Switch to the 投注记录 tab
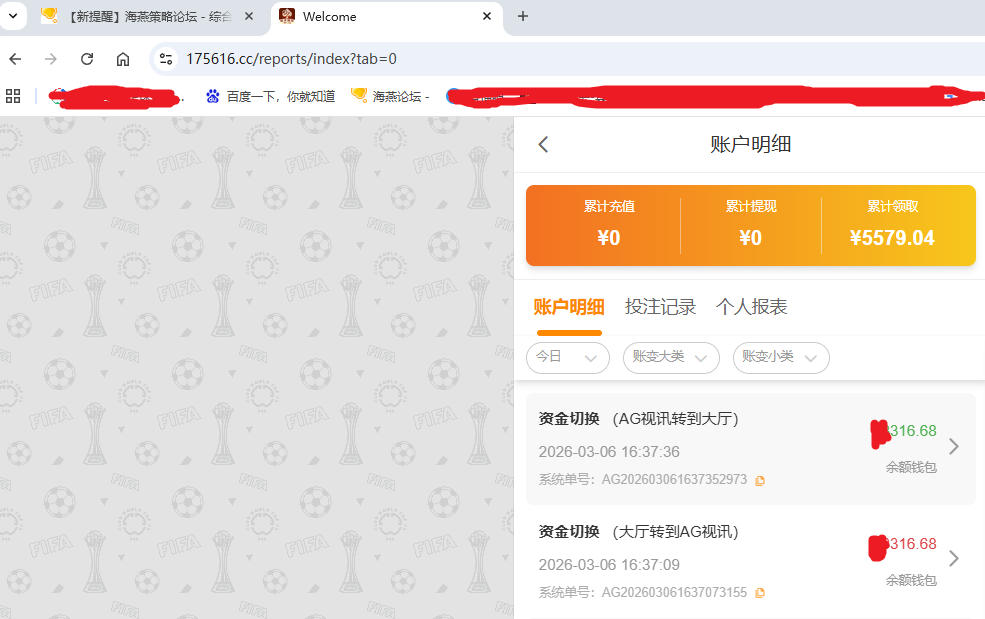 pos(660,306)
